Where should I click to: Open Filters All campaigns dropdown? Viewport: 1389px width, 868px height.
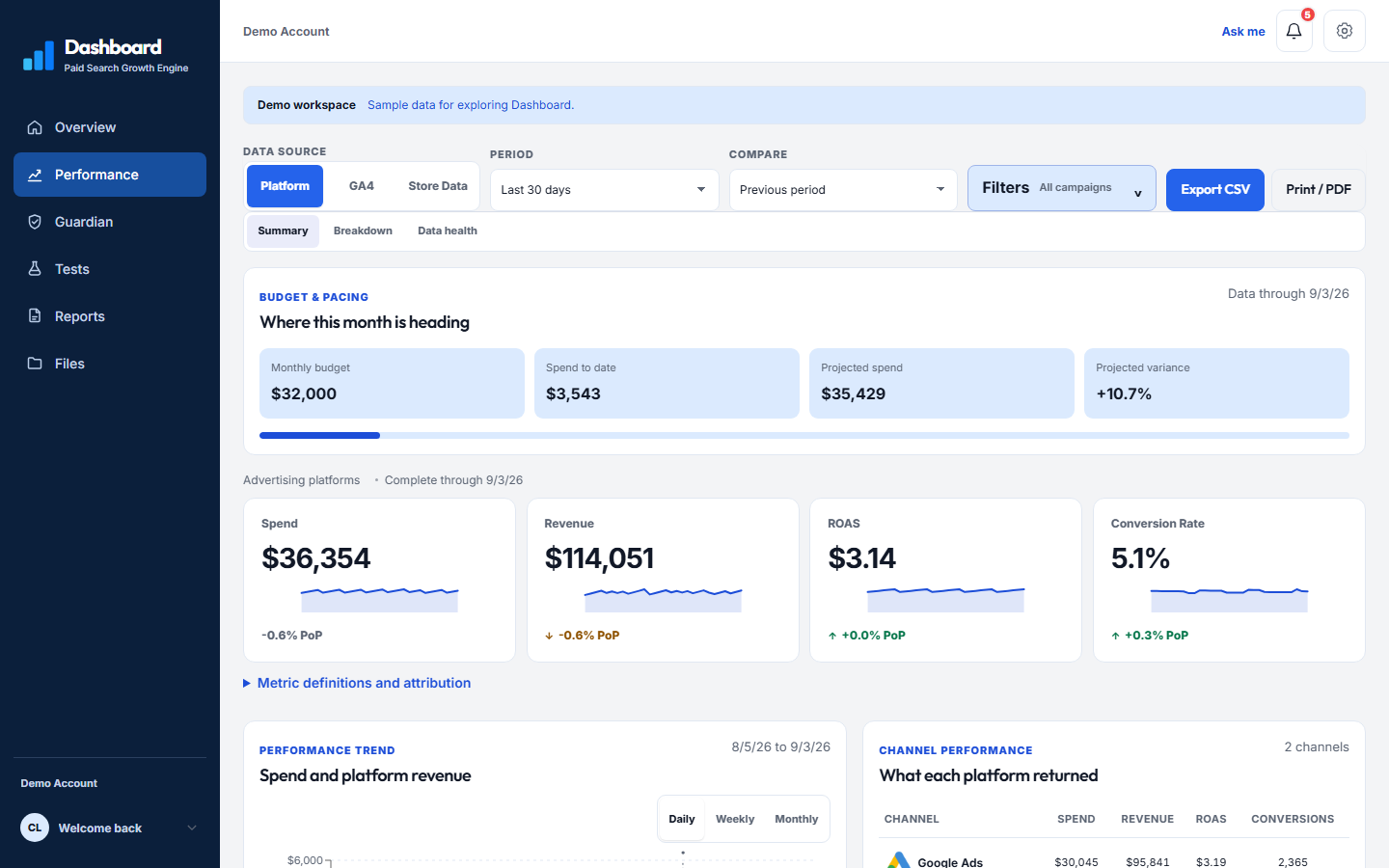click(1062, 188)
